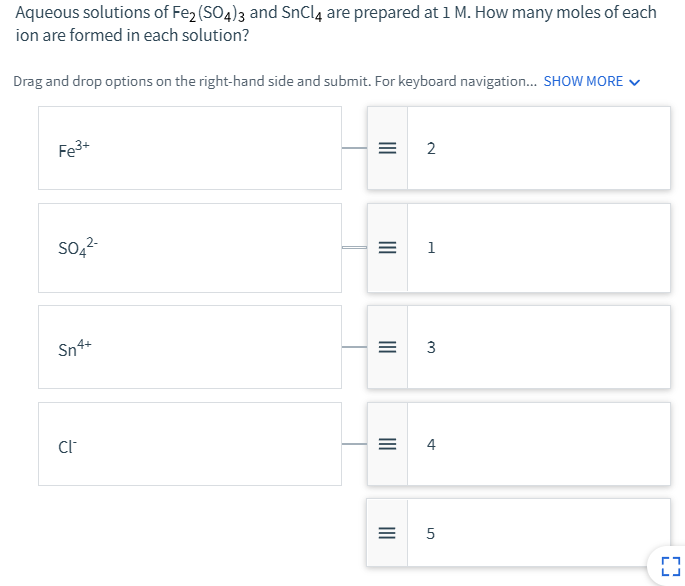685x586 pixels.
Task: Click drag handle icon beside option 1
Action: 388,248
